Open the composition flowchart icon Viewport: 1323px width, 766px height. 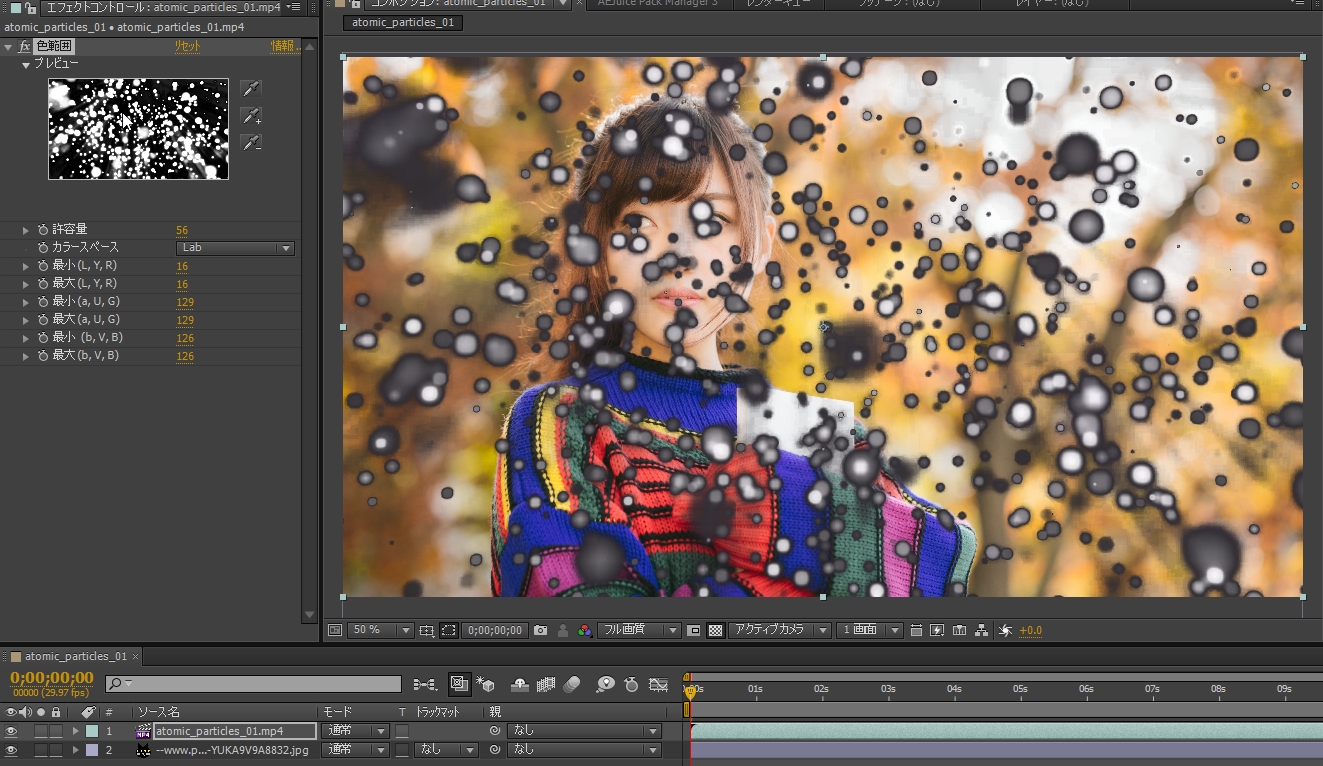tap(981, 630)
